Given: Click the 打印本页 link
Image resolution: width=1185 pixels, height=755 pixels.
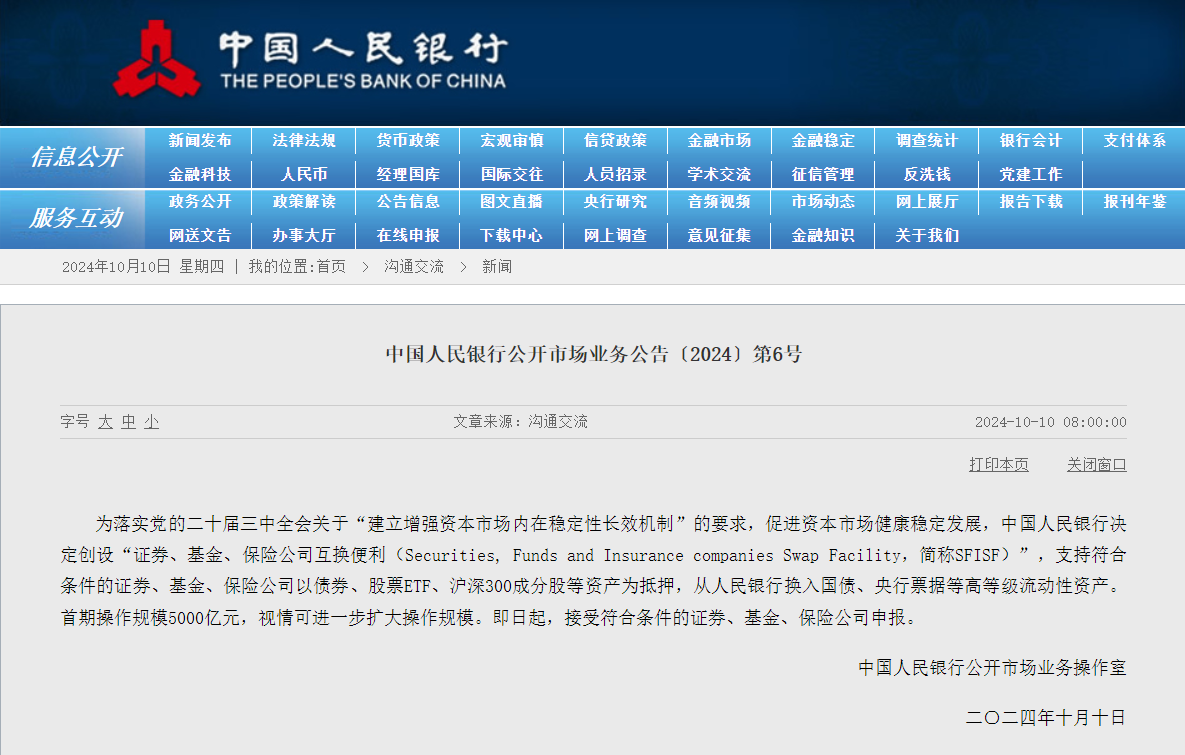Looking at the screenshot, I should (x=998, y=465).
